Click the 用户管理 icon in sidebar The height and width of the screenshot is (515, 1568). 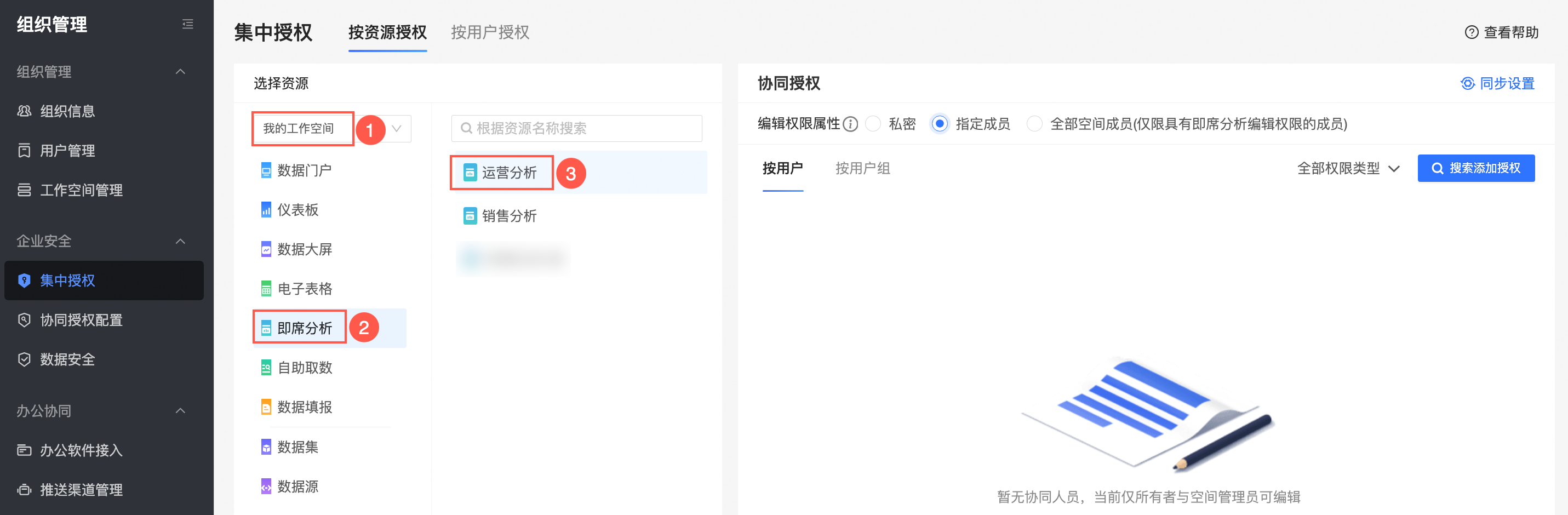click(24, 151)
